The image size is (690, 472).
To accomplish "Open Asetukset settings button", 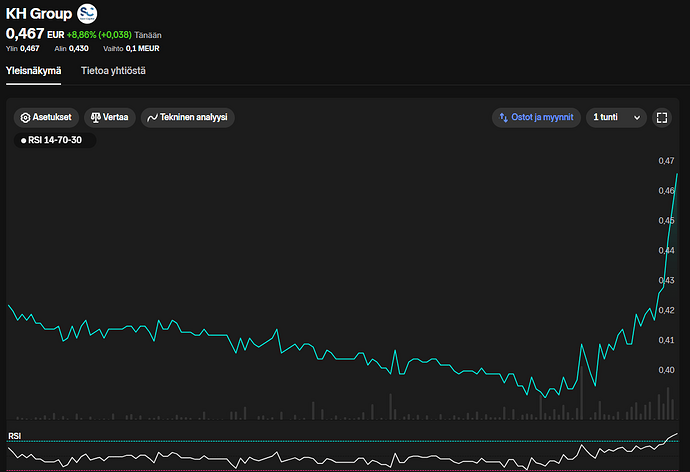I will tap(46, 117).
